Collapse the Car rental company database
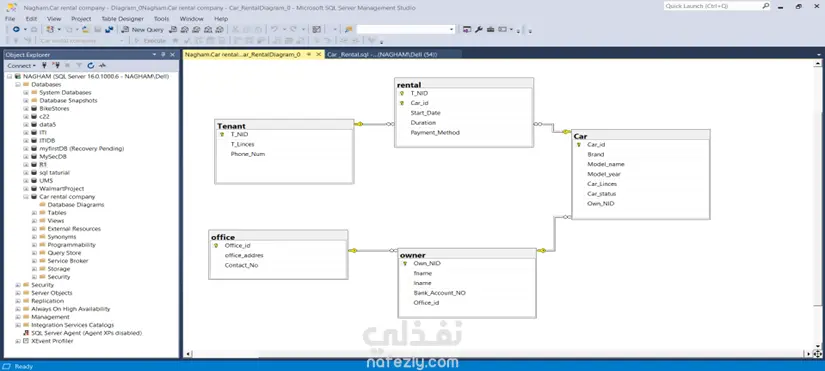 click(x=26, y=197)
